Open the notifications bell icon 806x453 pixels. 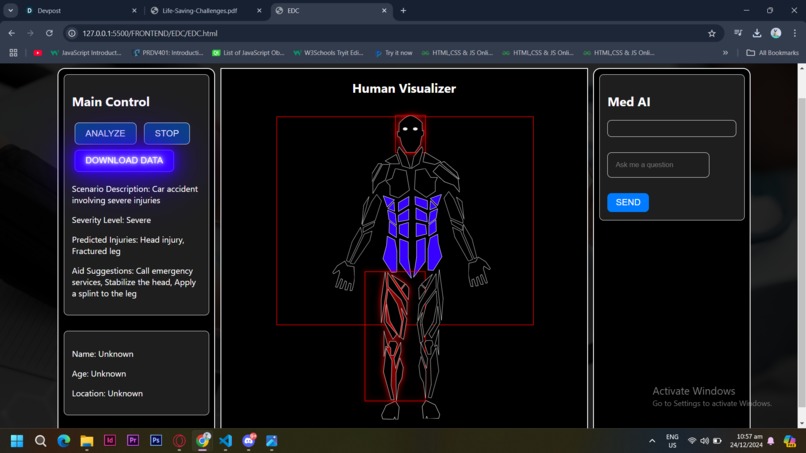[771, 441]
